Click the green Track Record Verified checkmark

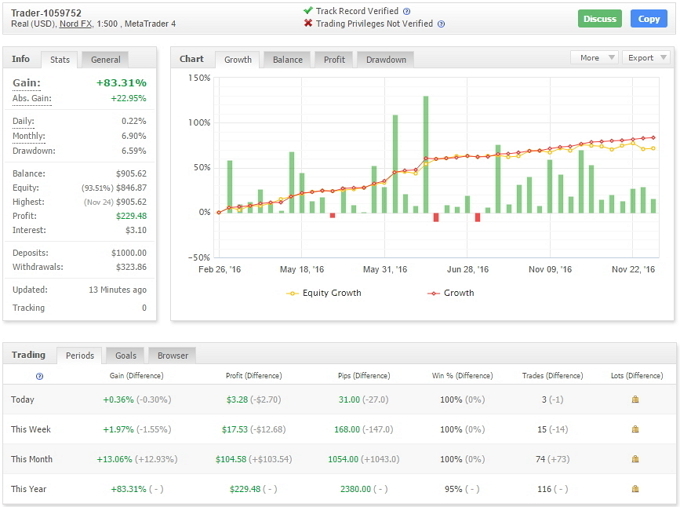(308, 10)
